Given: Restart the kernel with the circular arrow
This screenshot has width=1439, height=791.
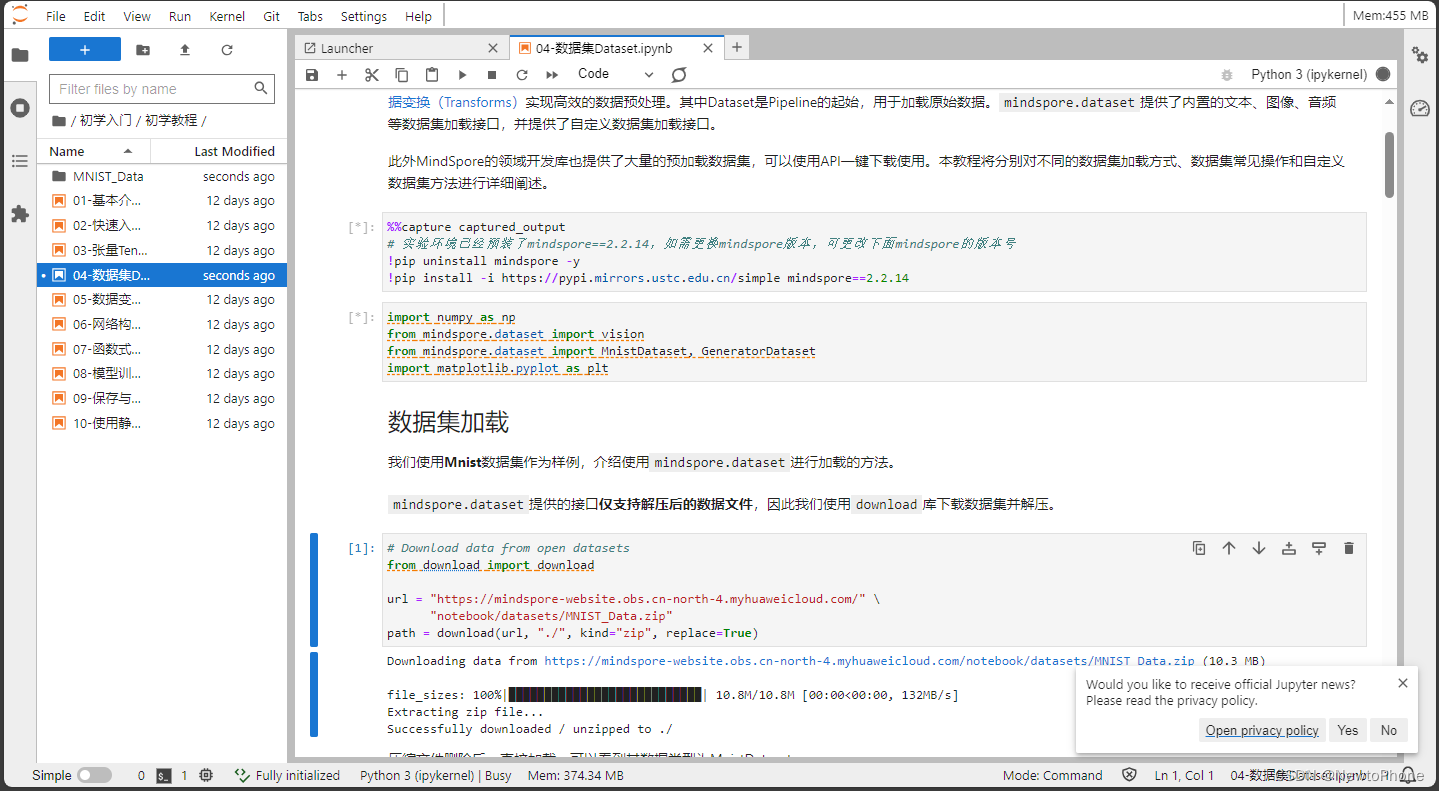Looking at the screenshot, I should point(522,74).
